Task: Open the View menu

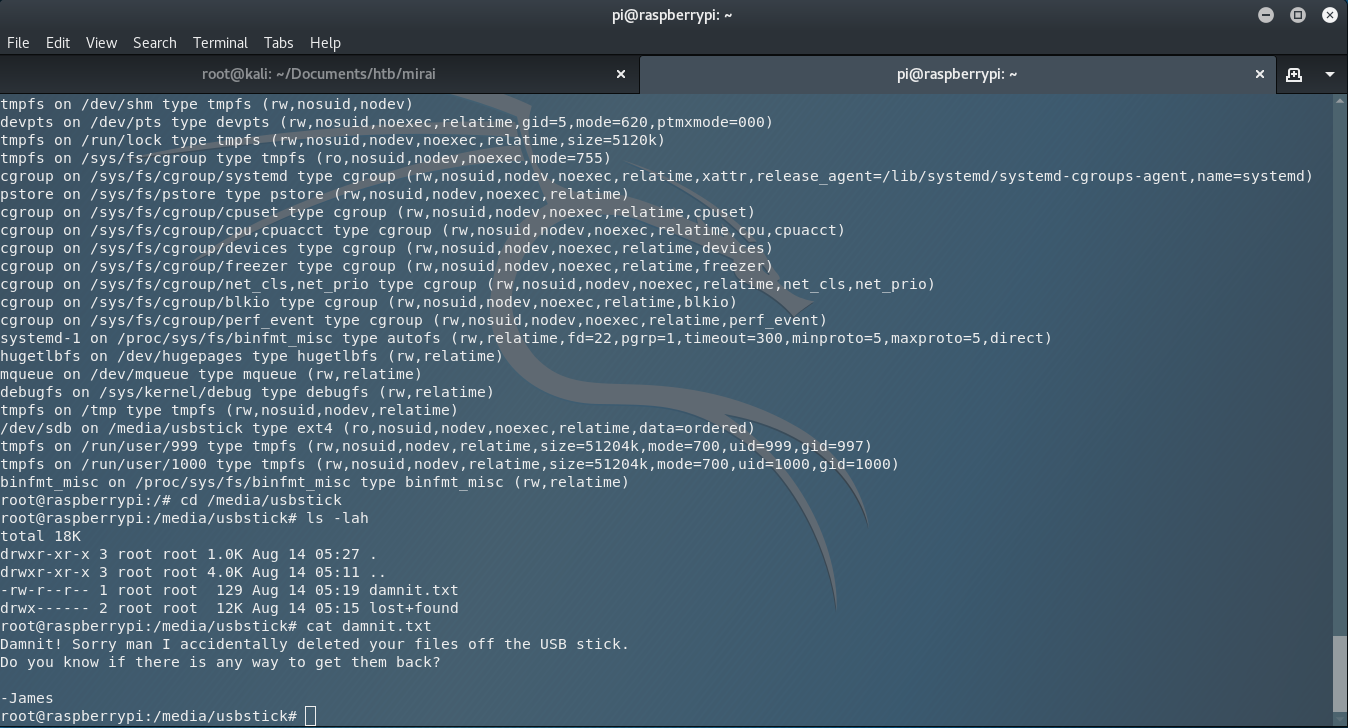Action: 101,42
